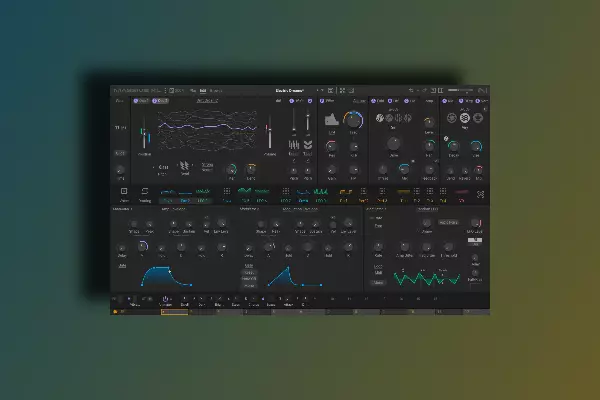
Task: Click the red modulator tab at far right
Action: tap(461, 194)
